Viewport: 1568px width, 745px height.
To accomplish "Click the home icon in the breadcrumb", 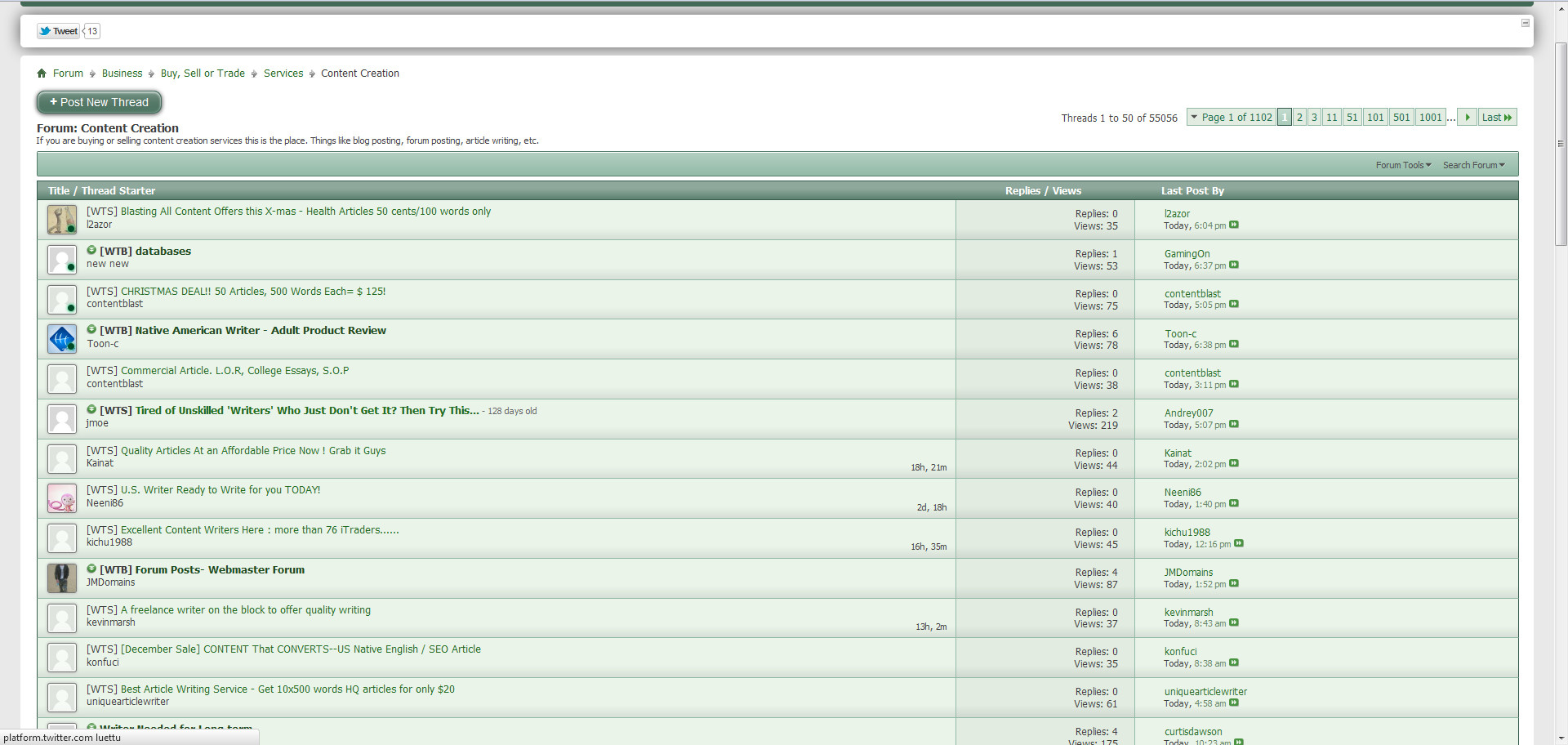I will (42, 74).
